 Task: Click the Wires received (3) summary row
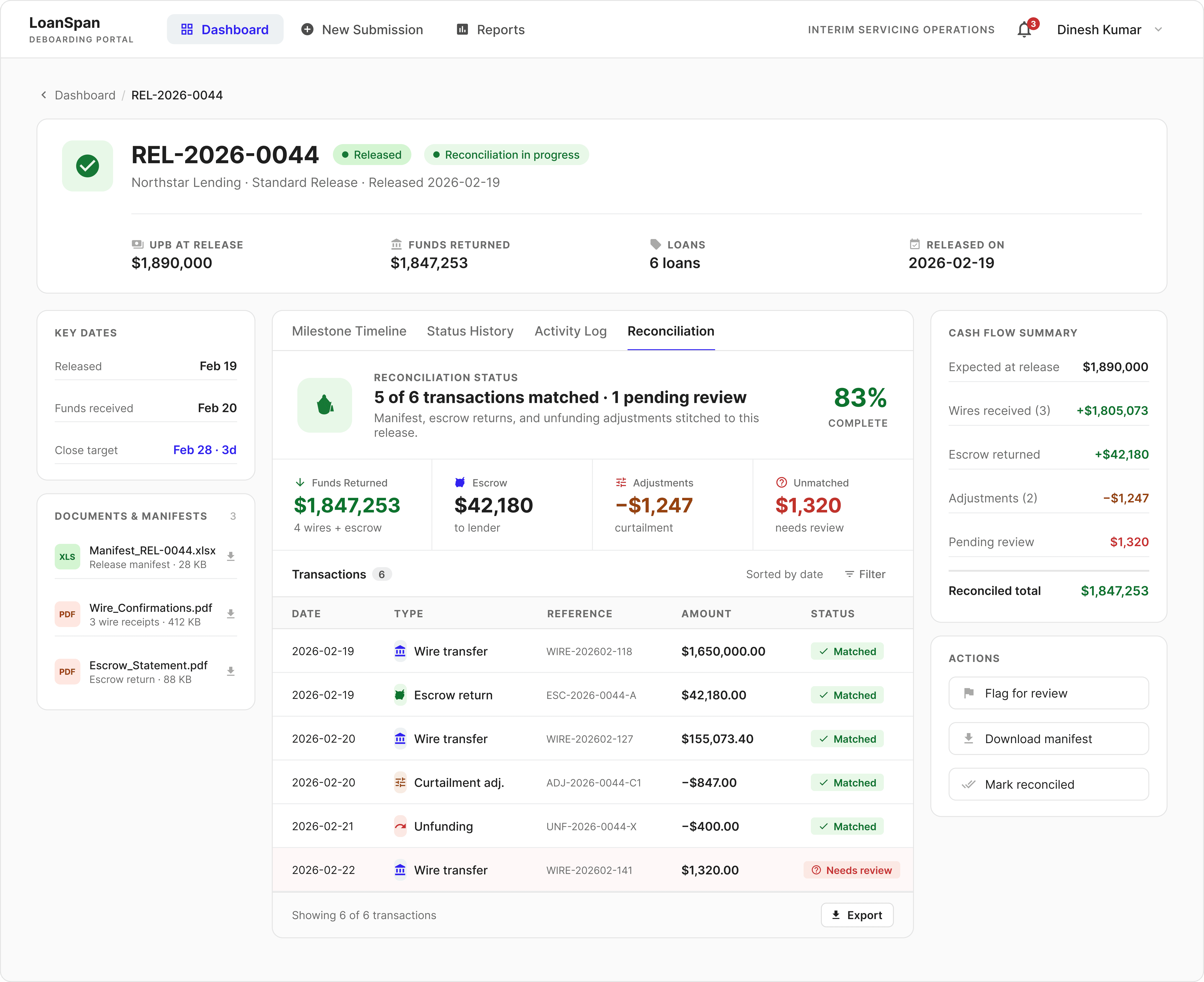click(1048, 411)
